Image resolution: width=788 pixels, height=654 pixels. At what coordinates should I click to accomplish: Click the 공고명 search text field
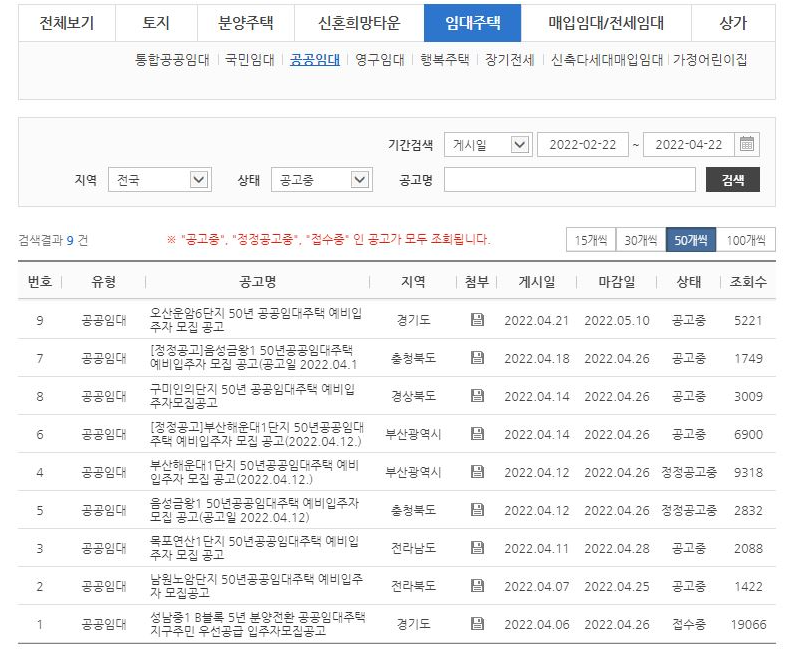(x=569, y=180)
